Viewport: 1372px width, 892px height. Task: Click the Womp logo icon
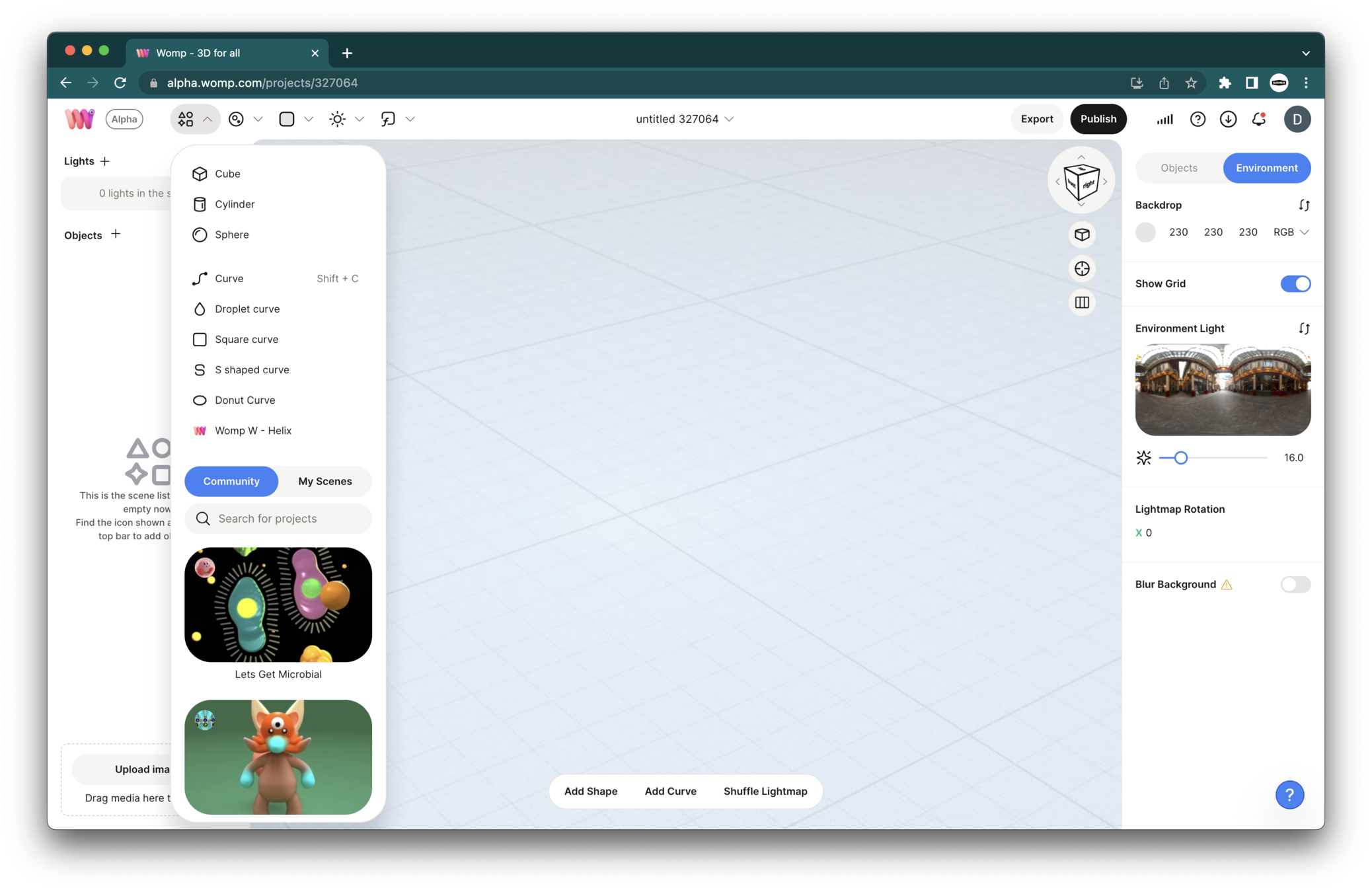(79, 119)
